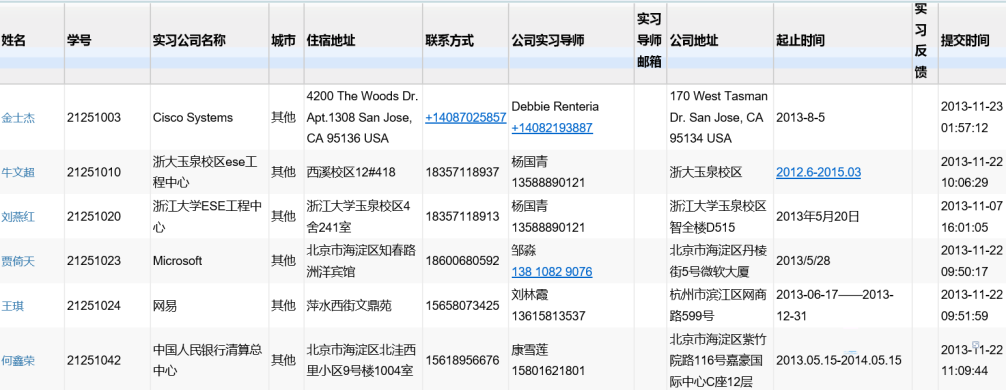Click mentor name 邹淼

[524, 251]
